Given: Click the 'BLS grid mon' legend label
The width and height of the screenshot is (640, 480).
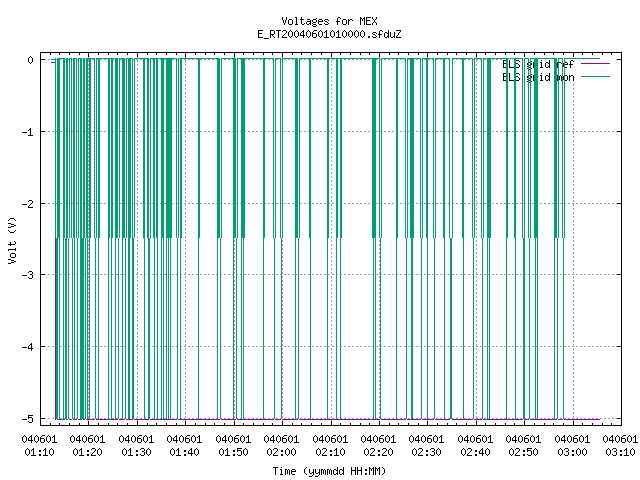Looking at the screenshot, I should pyautogui.click(x=538, y=77).
